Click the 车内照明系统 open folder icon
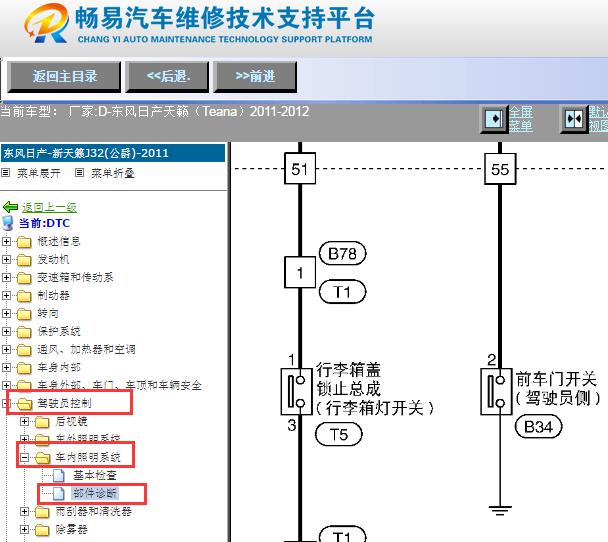This screenshot has height=542, width=608. [43, 458]
